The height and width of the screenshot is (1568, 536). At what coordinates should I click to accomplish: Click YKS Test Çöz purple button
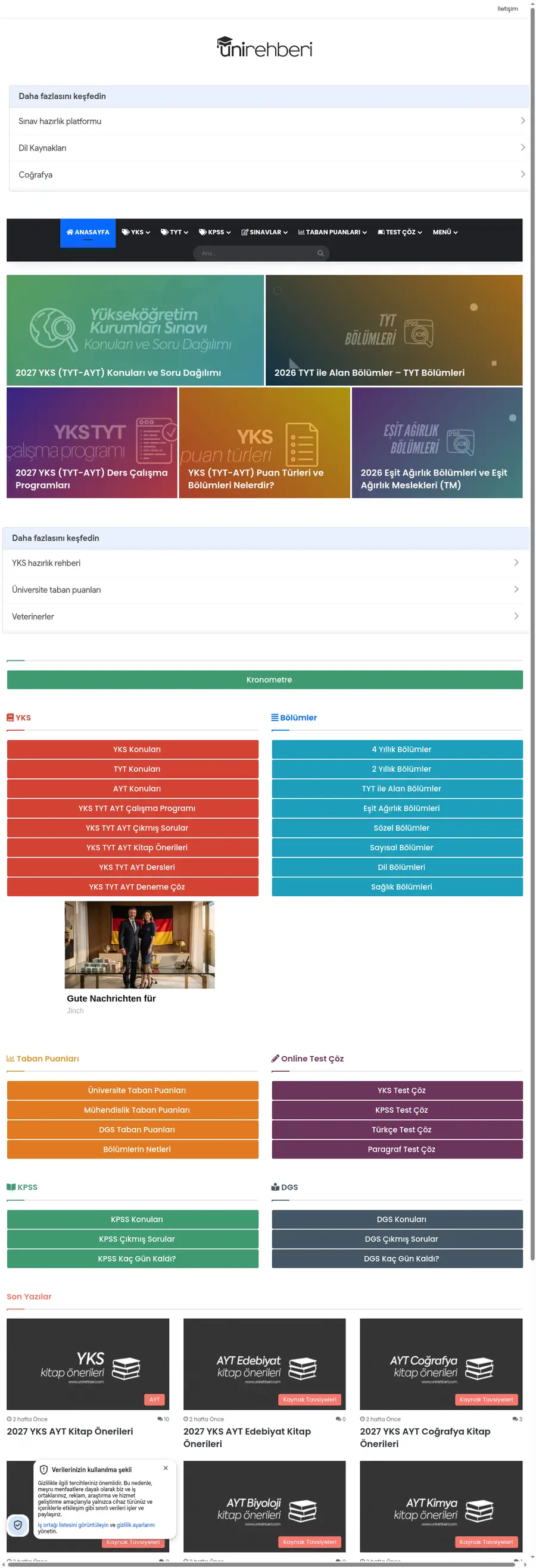pyautogui.click(x=397, y=1090)
